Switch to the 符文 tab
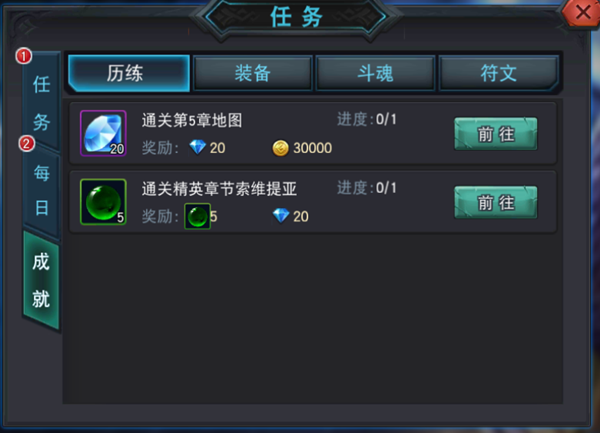 pyautogui.click(x=499, y=73)
